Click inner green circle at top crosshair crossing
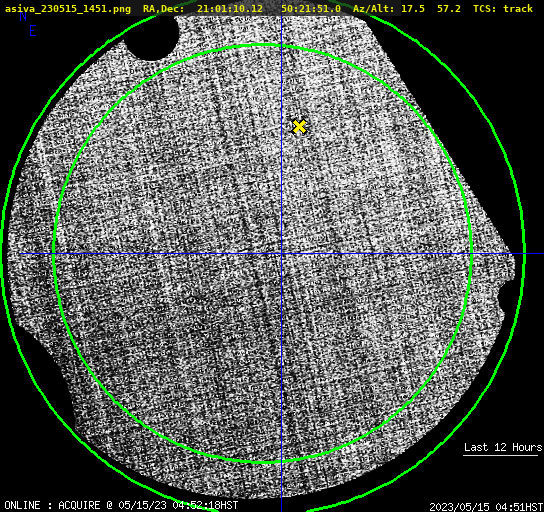Screen dimensions: 544x512 [281, 45]
